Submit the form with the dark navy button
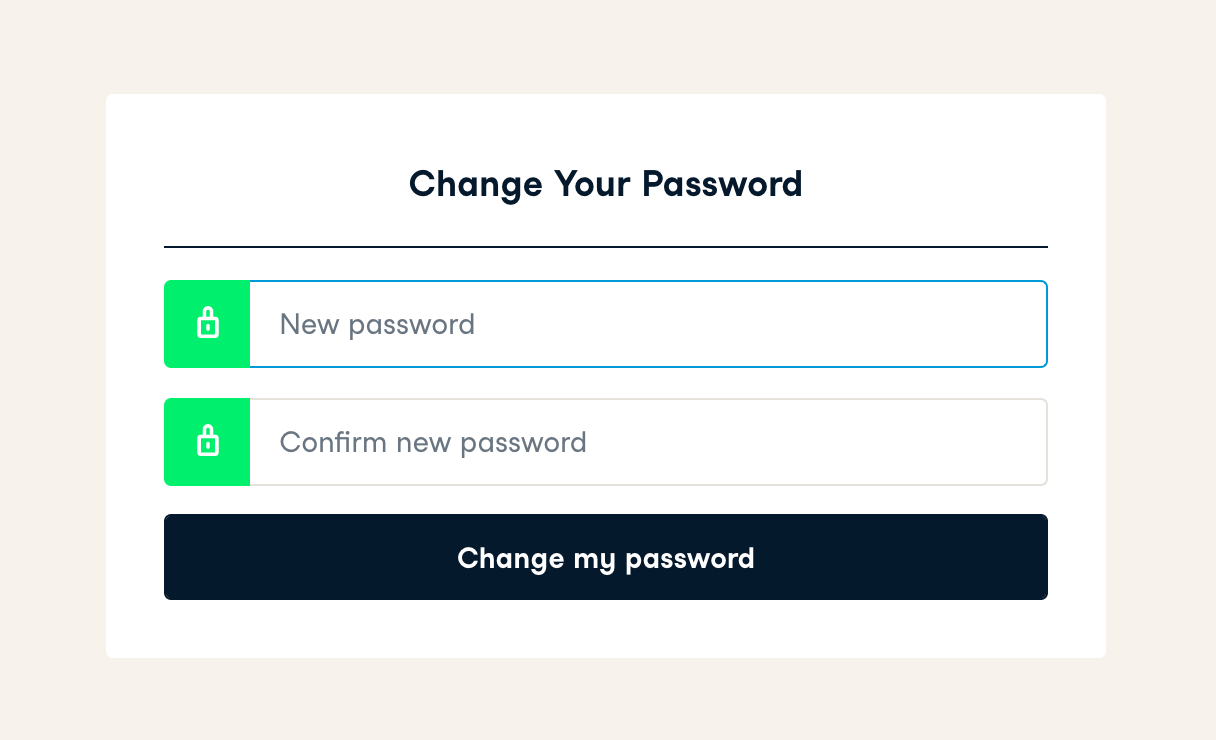The height and width of the screenshot is (740, 1216). click(606, 557)
